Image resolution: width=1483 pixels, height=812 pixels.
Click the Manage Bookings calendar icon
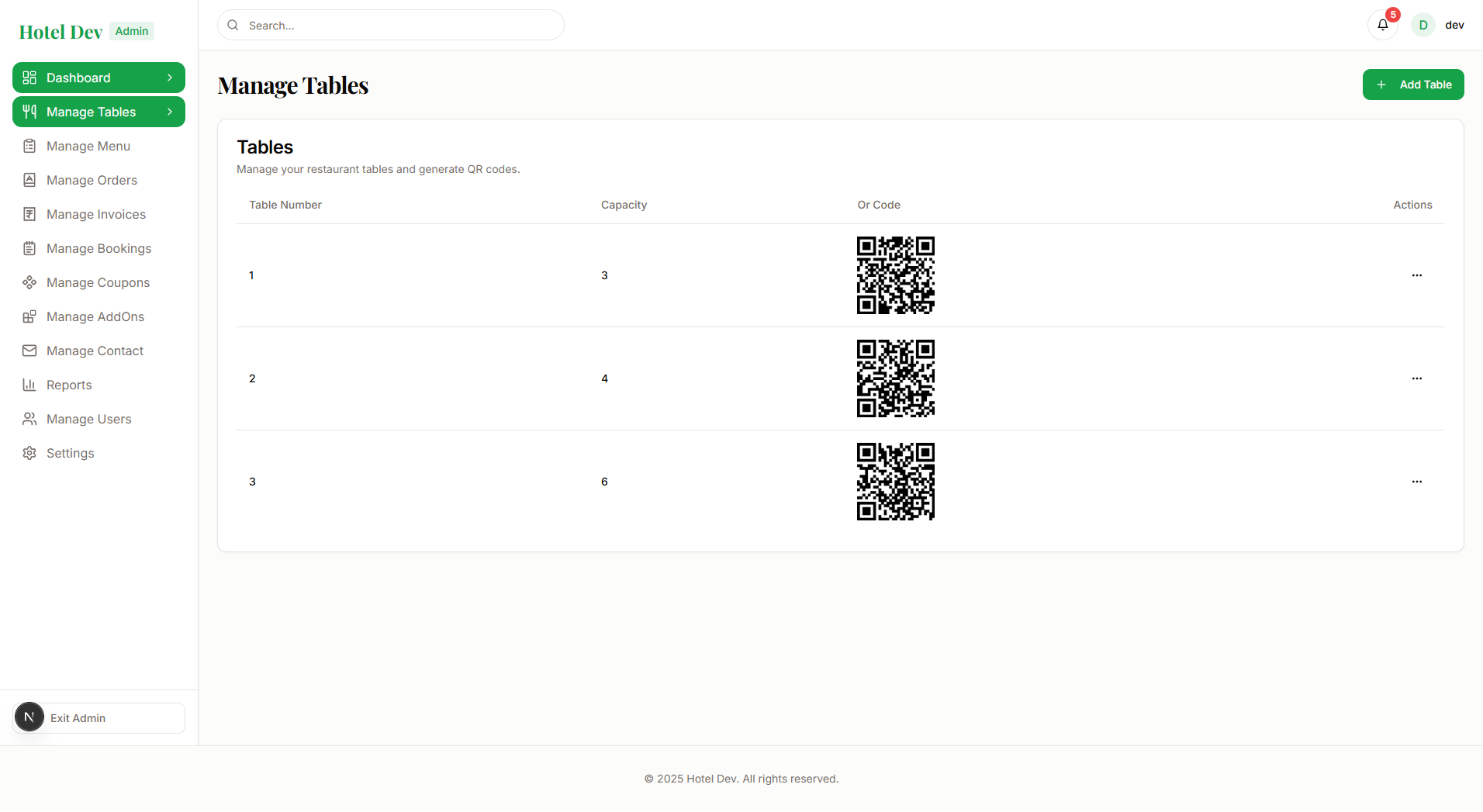point(29,248)
